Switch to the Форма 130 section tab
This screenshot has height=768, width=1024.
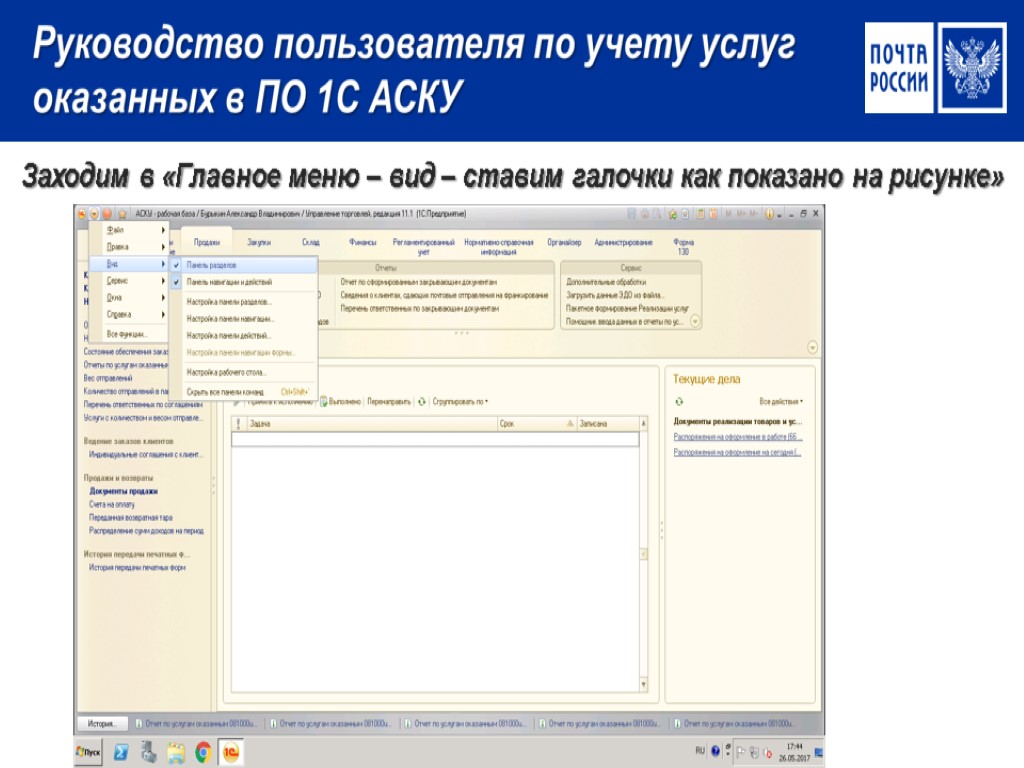(683, 246)
